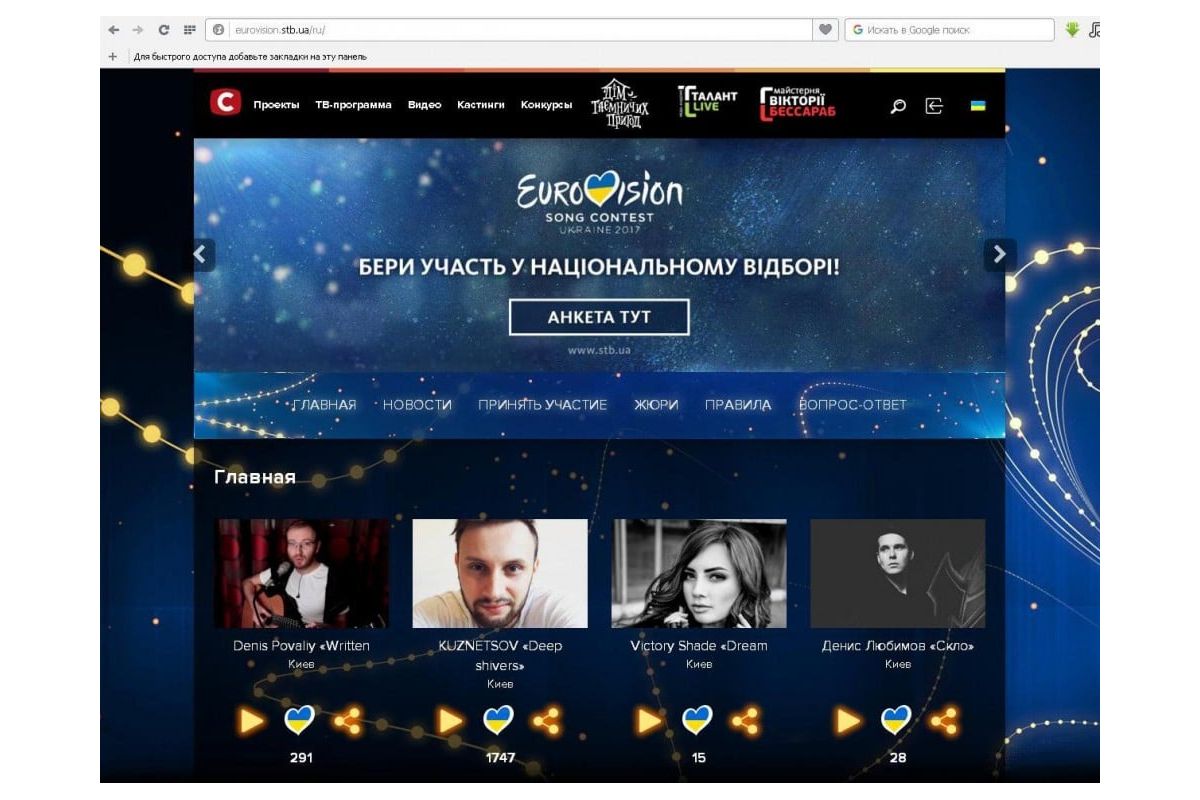Show next banner slide with right arrow
The width and height of the screenshot is (1200, 800).
999,255
